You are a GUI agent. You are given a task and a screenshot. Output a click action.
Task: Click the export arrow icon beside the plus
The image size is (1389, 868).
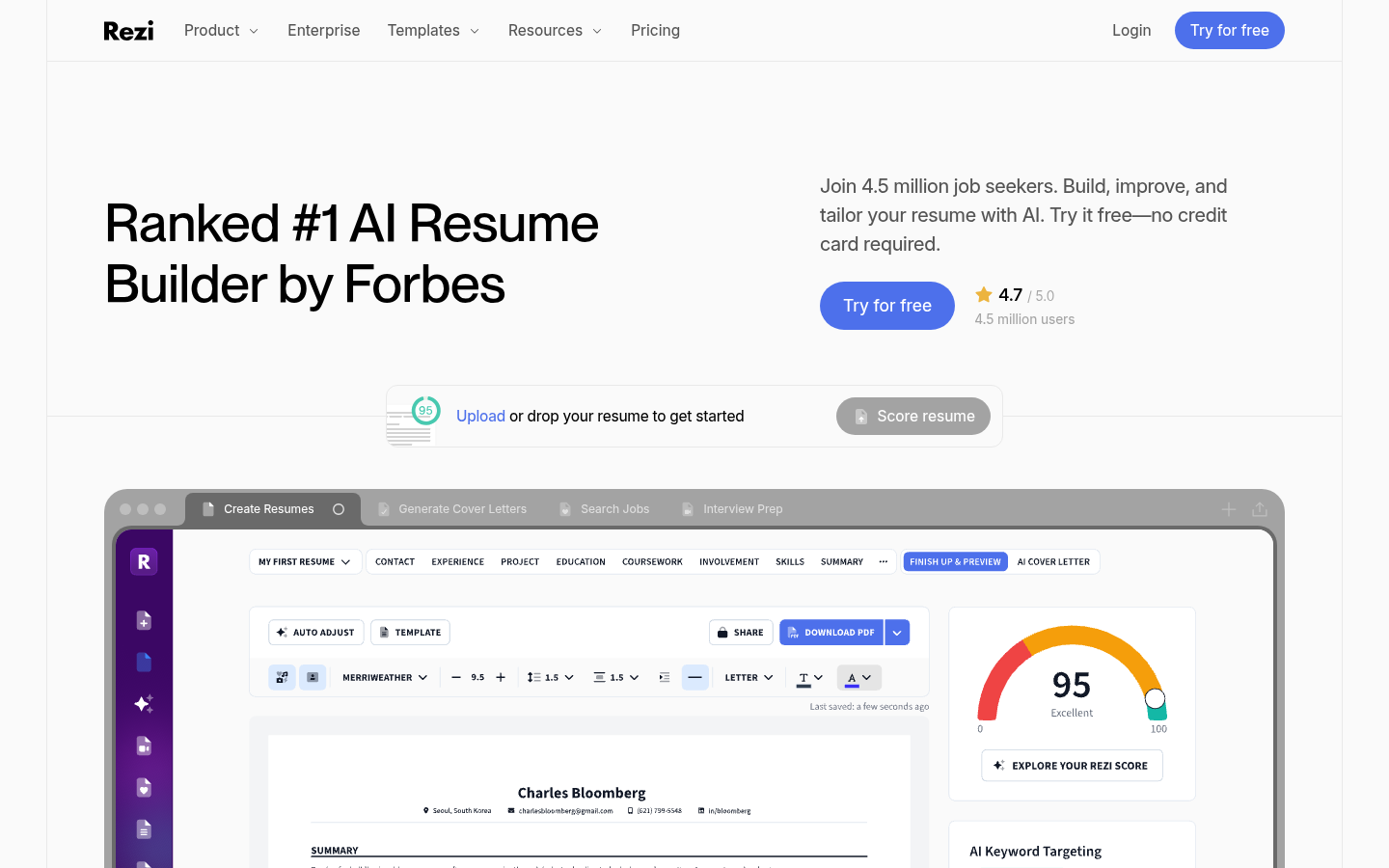(1260, 509)
